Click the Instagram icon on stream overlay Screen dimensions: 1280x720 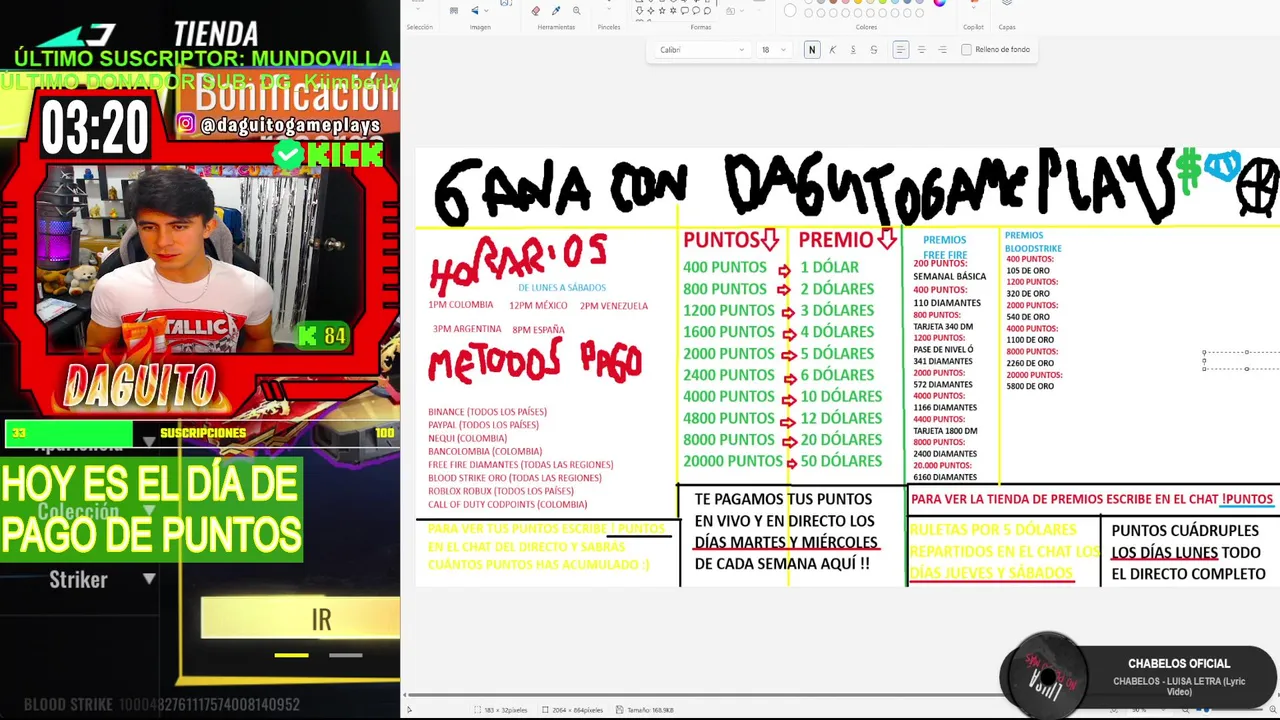tap(186, 124)
